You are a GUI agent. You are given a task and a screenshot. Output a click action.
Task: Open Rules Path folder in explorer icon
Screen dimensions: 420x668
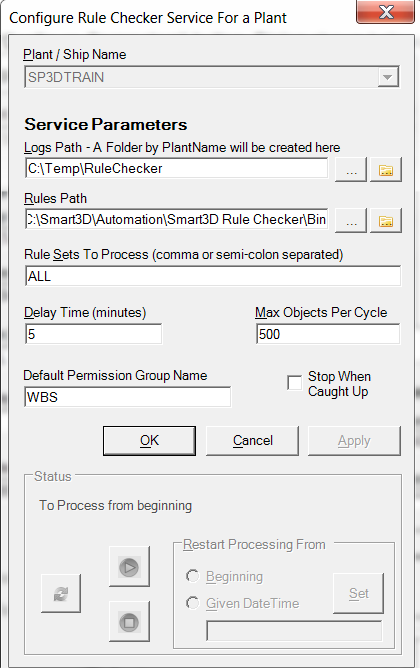385,220
